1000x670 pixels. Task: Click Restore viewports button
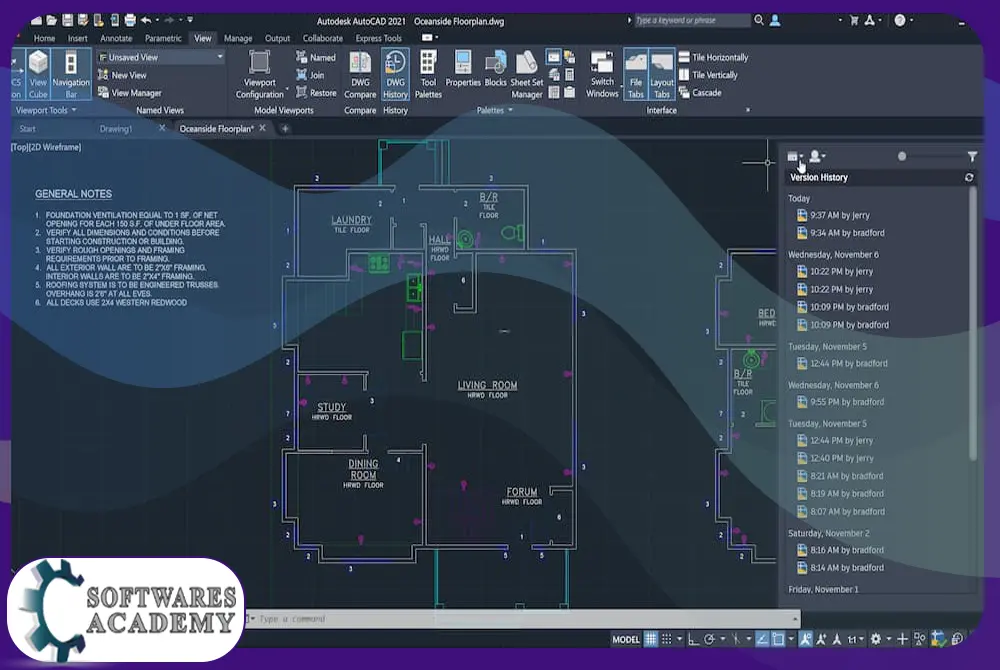316,93
